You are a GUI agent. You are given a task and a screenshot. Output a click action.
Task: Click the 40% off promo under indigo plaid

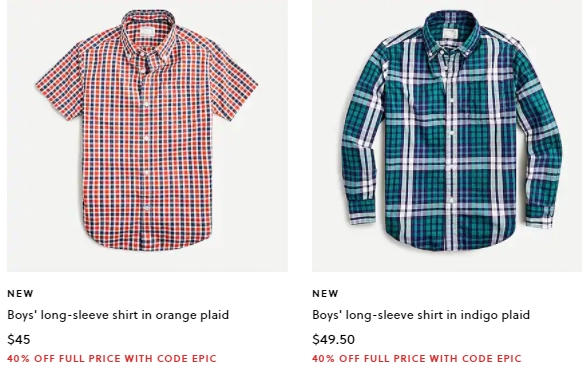coord(417,359)
